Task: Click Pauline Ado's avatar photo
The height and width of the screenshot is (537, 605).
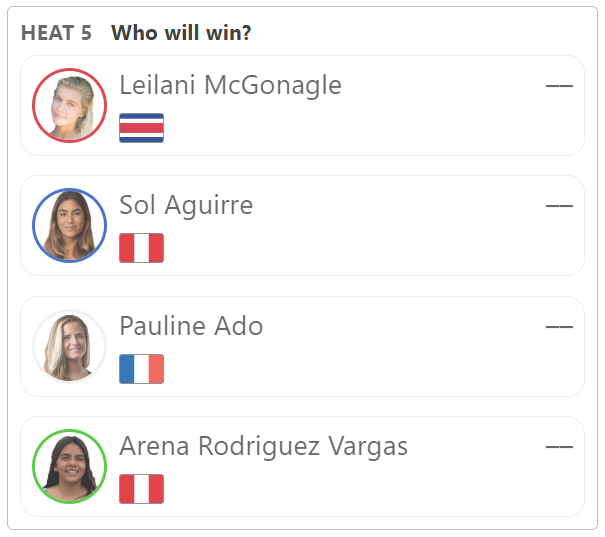Action: (x=69, y=346)
